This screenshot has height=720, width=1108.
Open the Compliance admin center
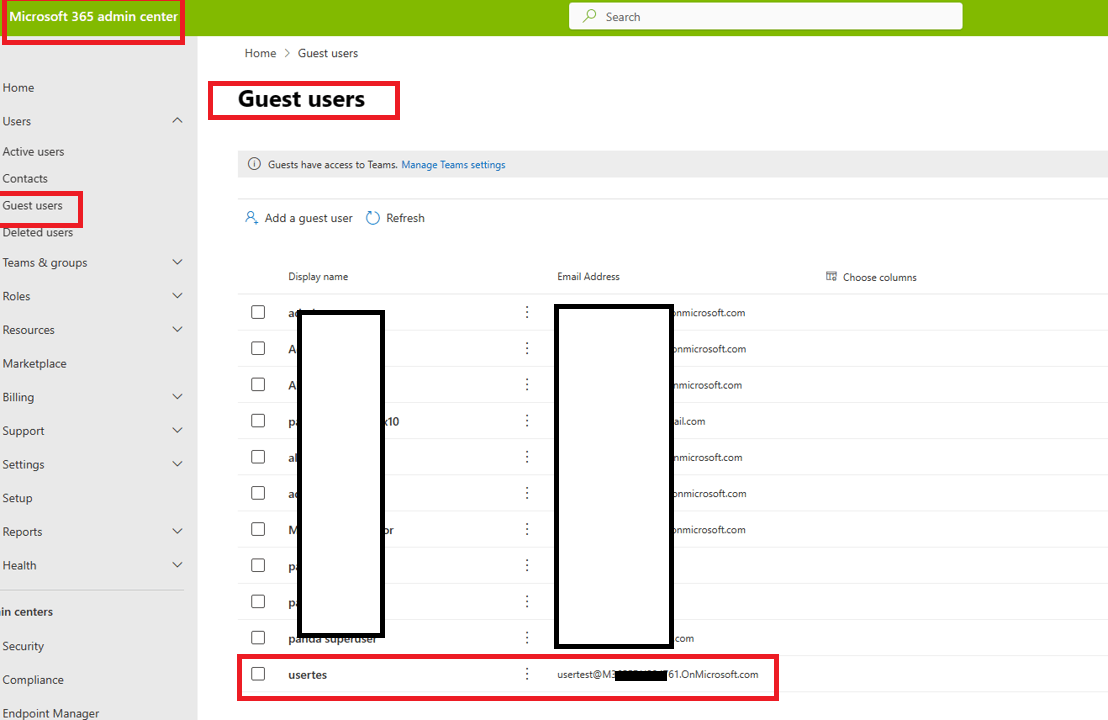[x=33, y=680]
